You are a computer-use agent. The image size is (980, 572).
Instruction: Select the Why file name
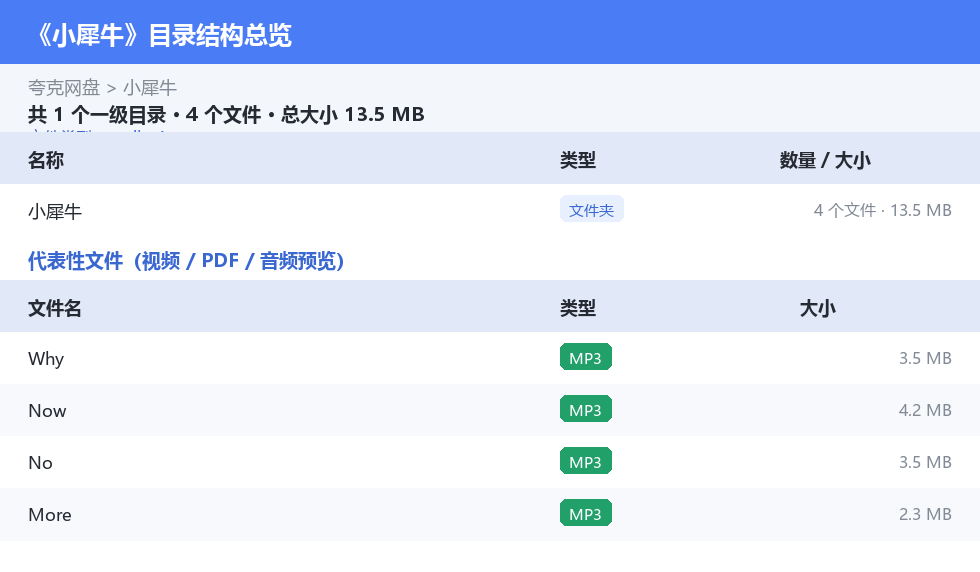point(46,358)
